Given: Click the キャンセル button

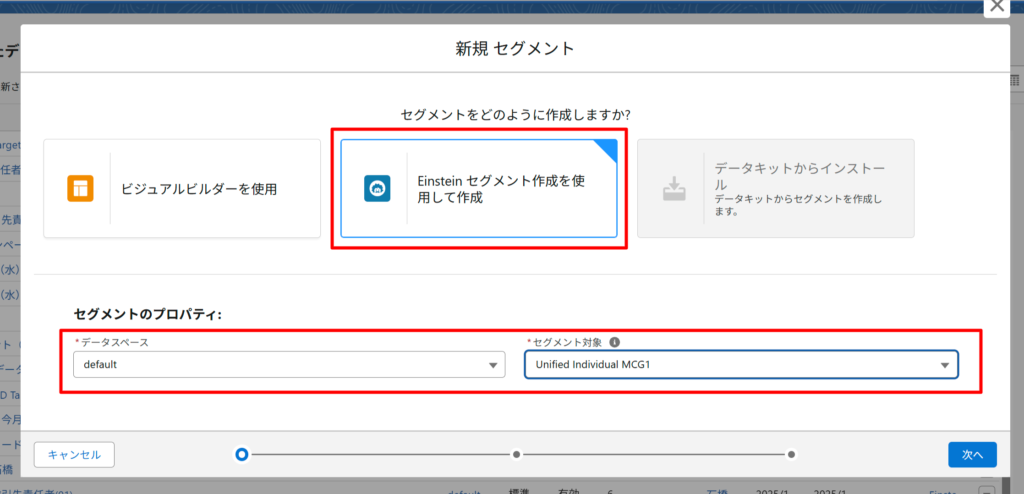Looking at the screenshot, I should click(x=74, y=455).
